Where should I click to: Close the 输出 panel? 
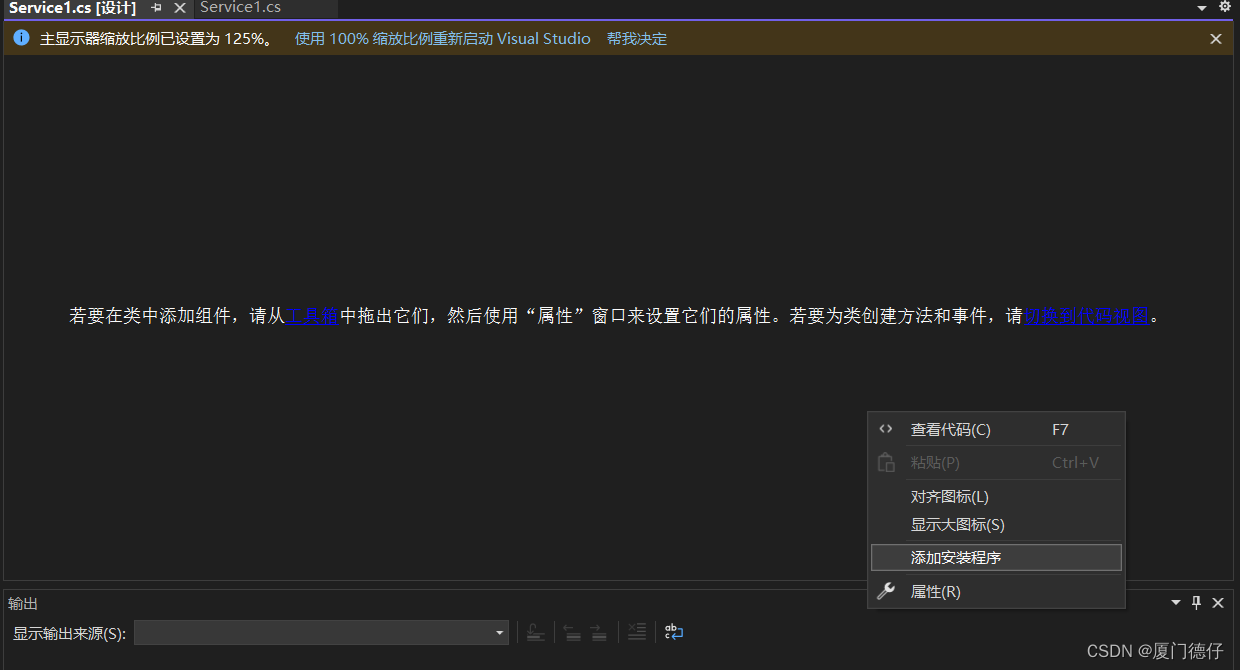click(1218, 603)
